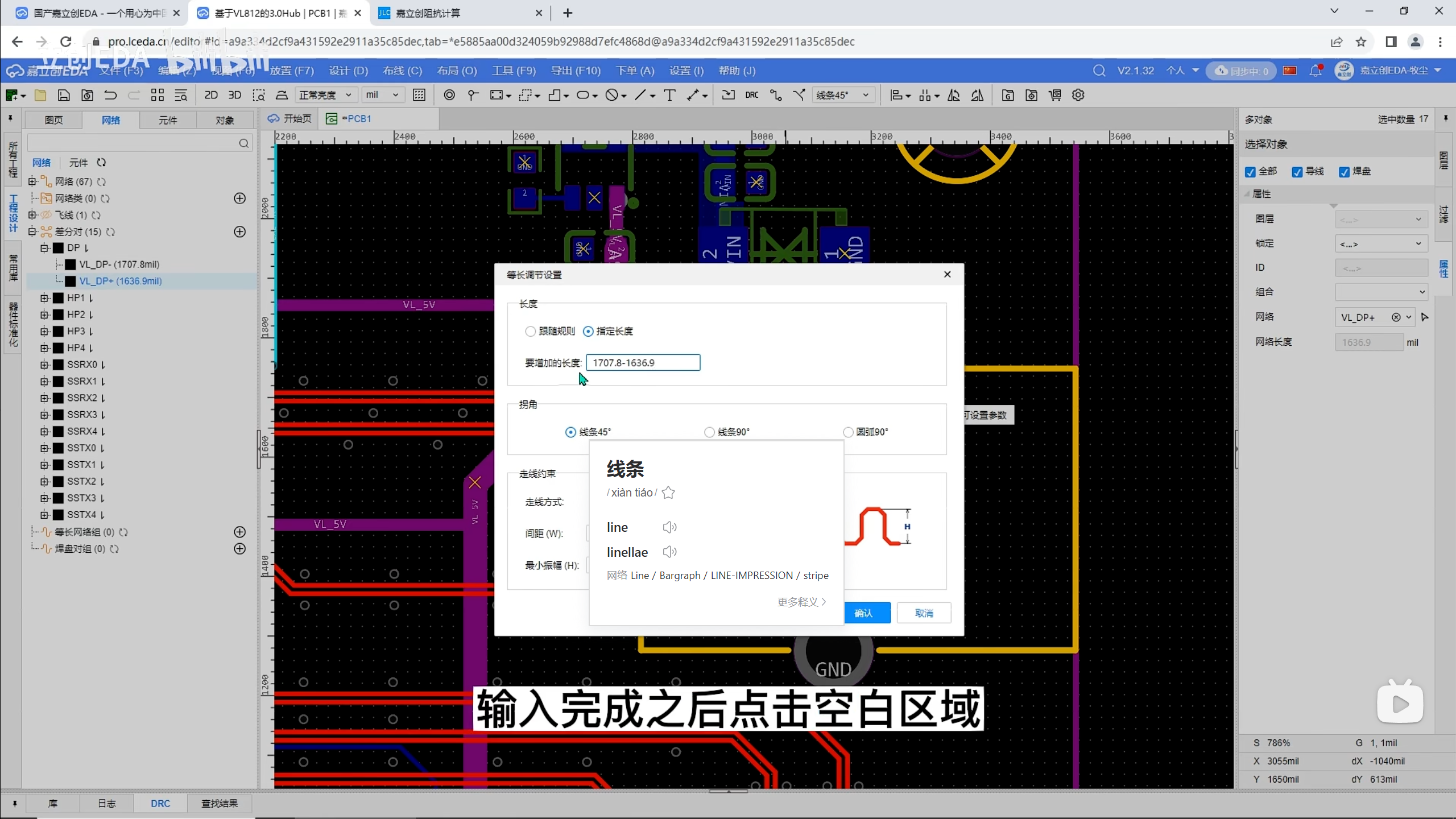Click the Undo arrow icon
The height and width of the screenshot is (819, 1456).
[110, 95]
